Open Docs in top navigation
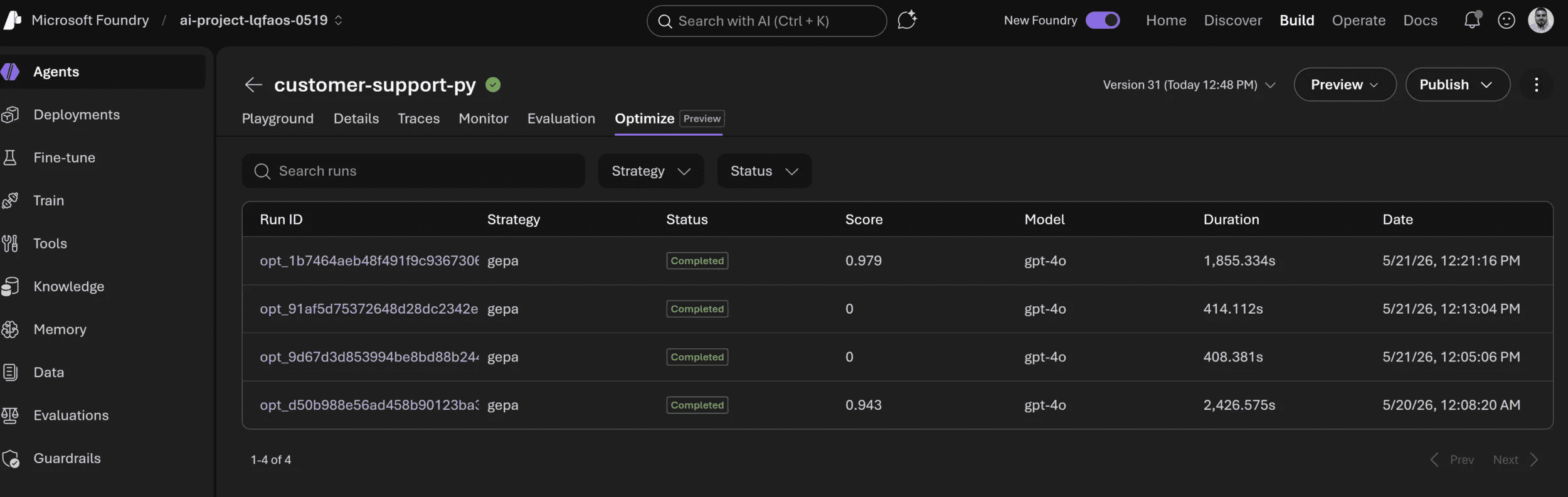Viewport: 1568px width, 497px height. click(x=1420, y=20)
